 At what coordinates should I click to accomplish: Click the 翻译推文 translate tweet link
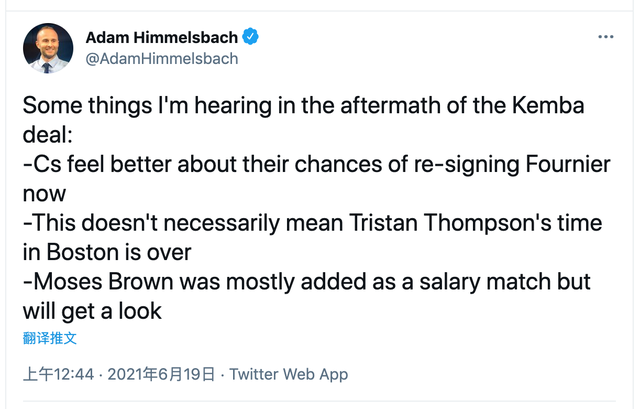point(49,339)
